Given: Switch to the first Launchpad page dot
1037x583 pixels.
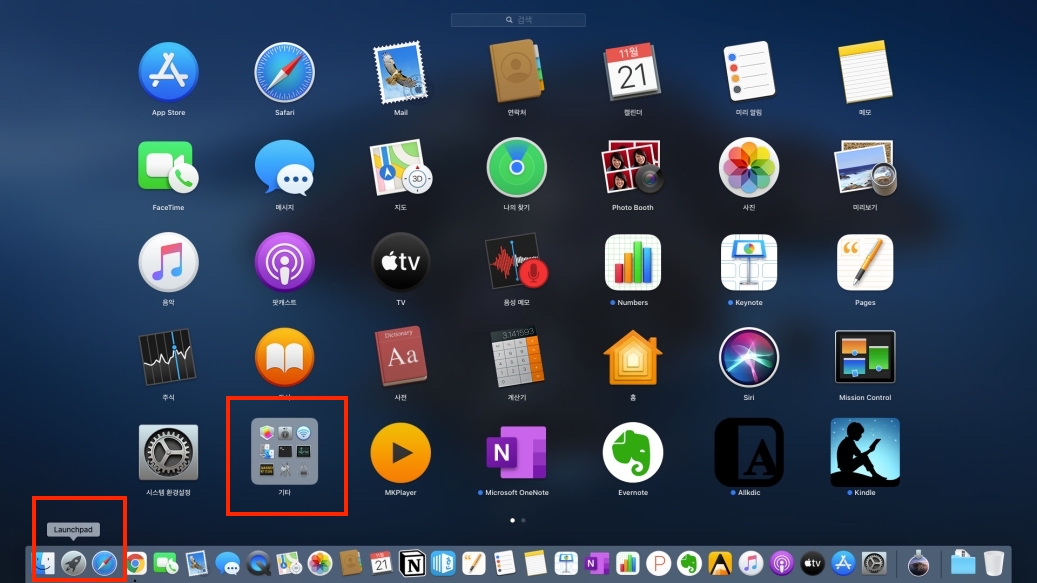Looking at the screenshot, I should pos(513,520).
